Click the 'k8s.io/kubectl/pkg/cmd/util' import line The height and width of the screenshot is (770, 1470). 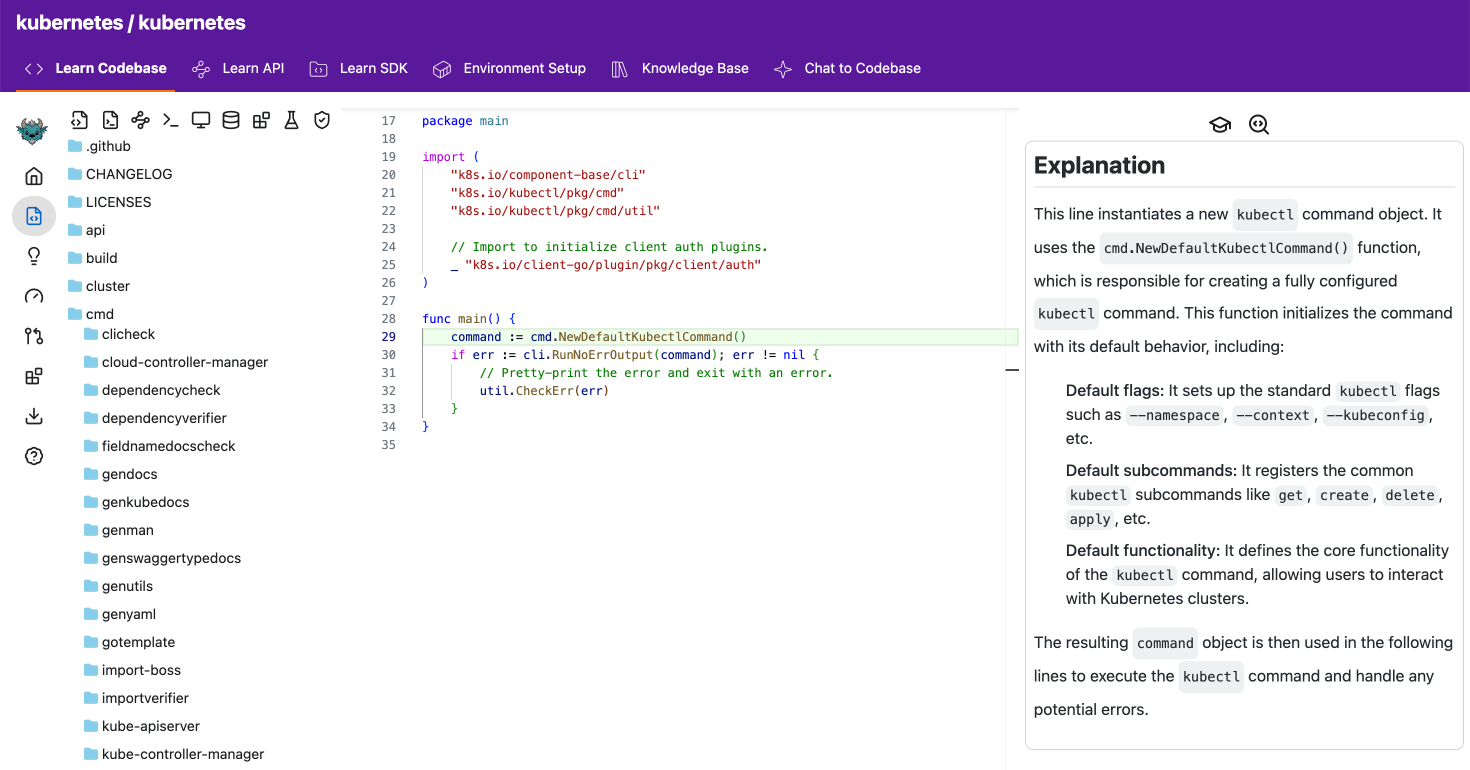click(x=555, y=211)
